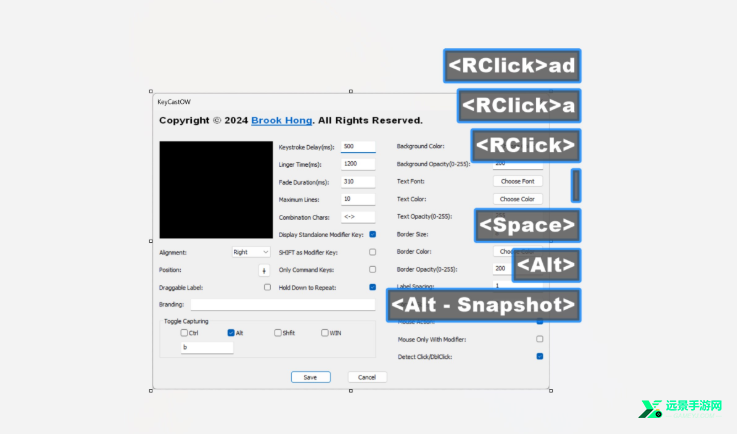Uncheck the Alt toggle capturing box

[x=231, y=332]
